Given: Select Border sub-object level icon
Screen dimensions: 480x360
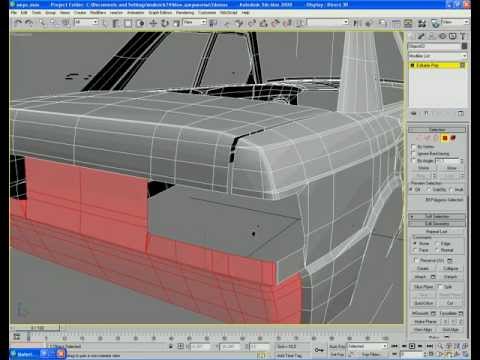Looking at the screenshot, I should (436, 138).
